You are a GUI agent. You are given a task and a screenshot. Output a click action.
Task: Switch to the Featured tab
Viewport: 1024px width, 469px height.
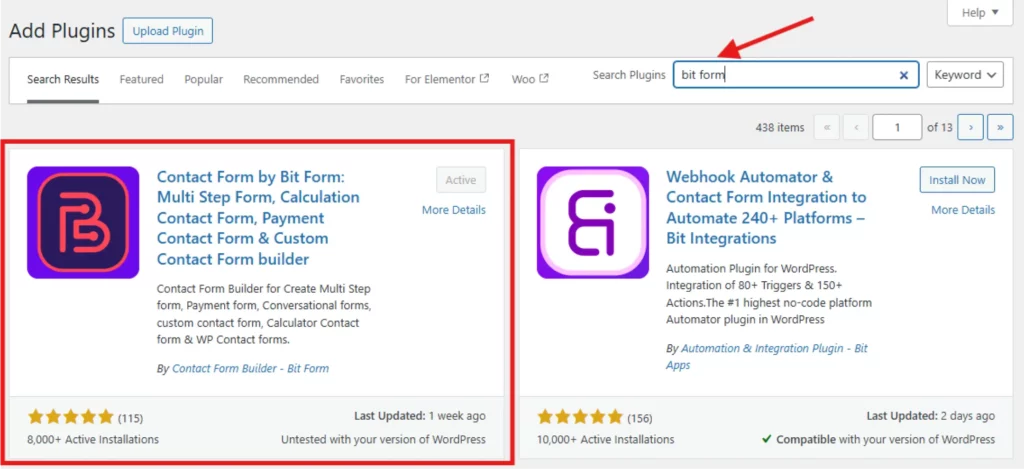click(x=142, y=79)
